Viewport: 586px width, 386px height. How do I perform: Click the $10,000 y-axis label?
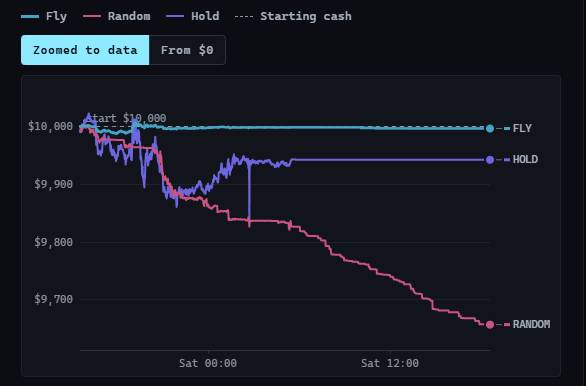tap(50, 126)
